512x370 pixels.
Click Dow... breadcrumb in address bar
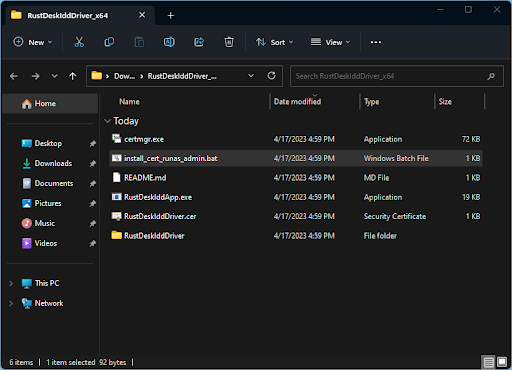[x=124, y=76]
